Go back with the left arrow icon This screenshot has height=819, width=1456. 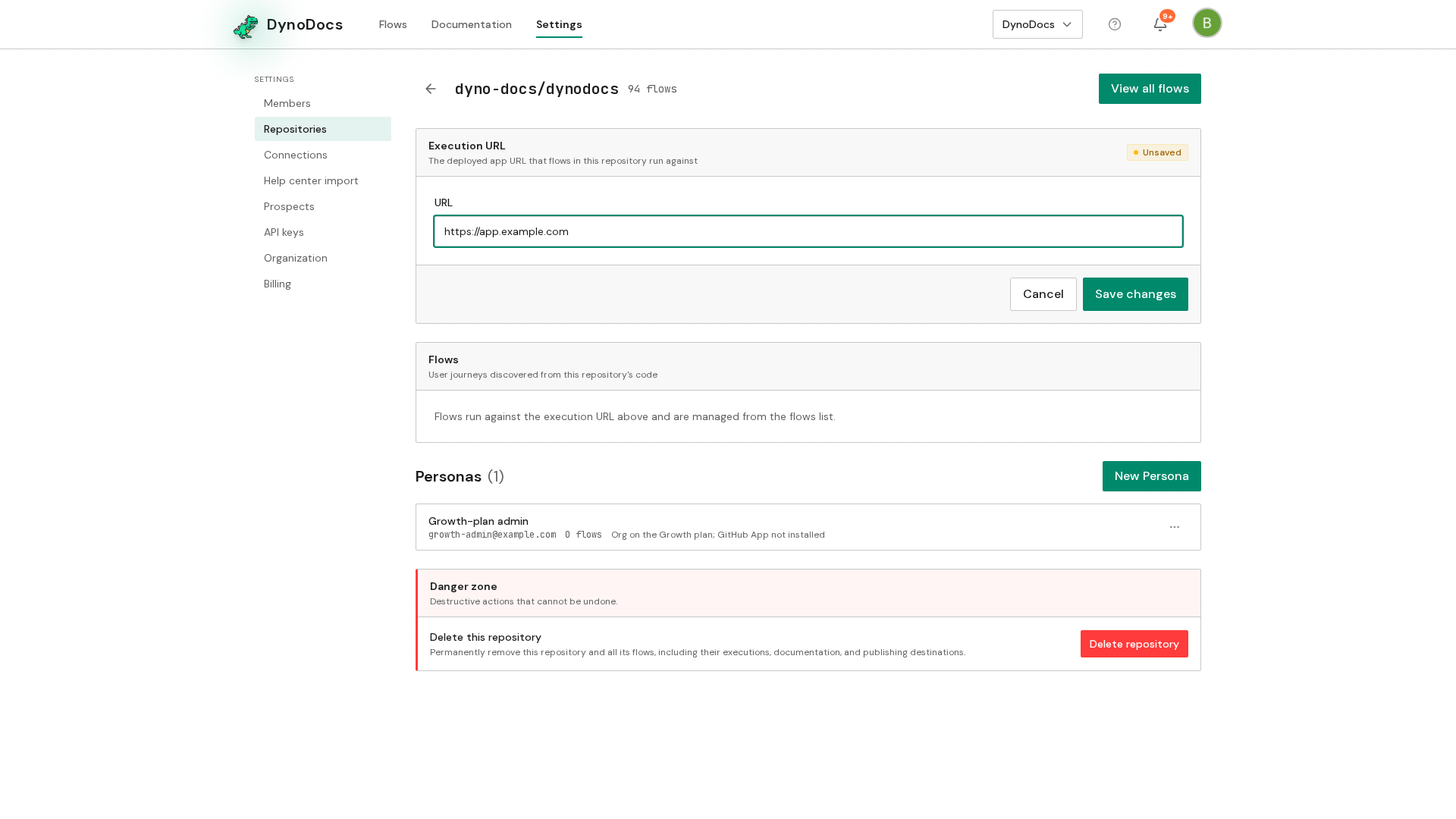[431, 89]
